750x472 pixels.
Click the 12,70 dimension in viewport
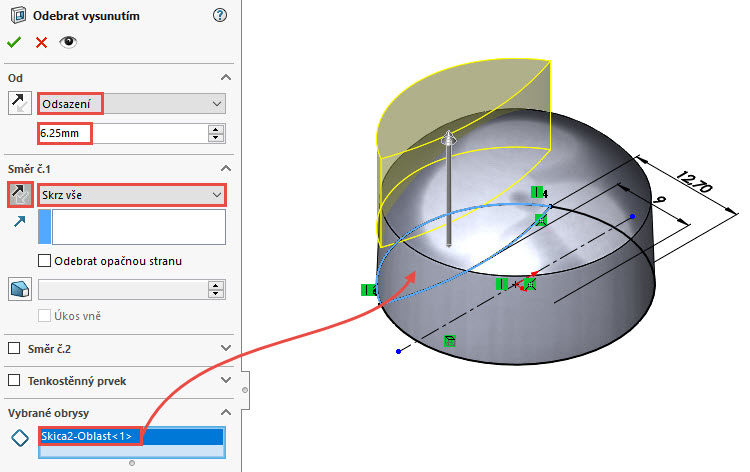tap(695, 182)
